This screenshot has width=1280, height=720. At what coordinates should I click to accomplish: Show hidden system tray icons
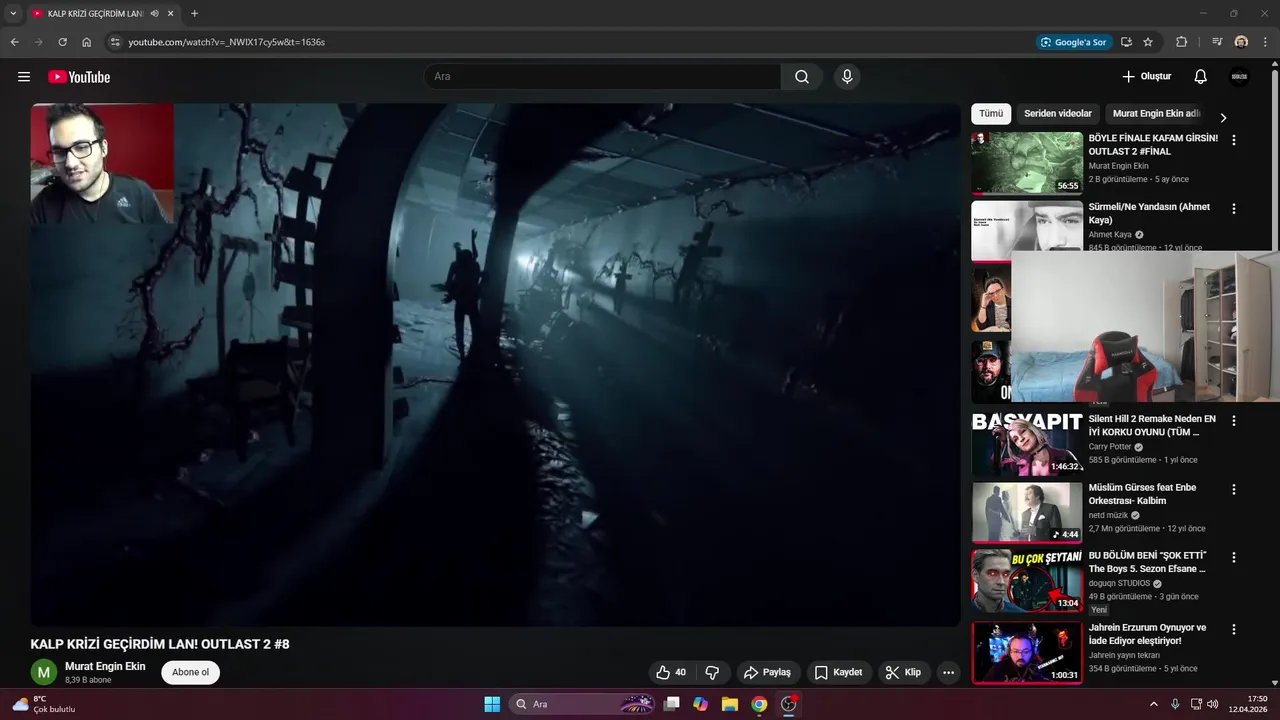coord(1153,704)
